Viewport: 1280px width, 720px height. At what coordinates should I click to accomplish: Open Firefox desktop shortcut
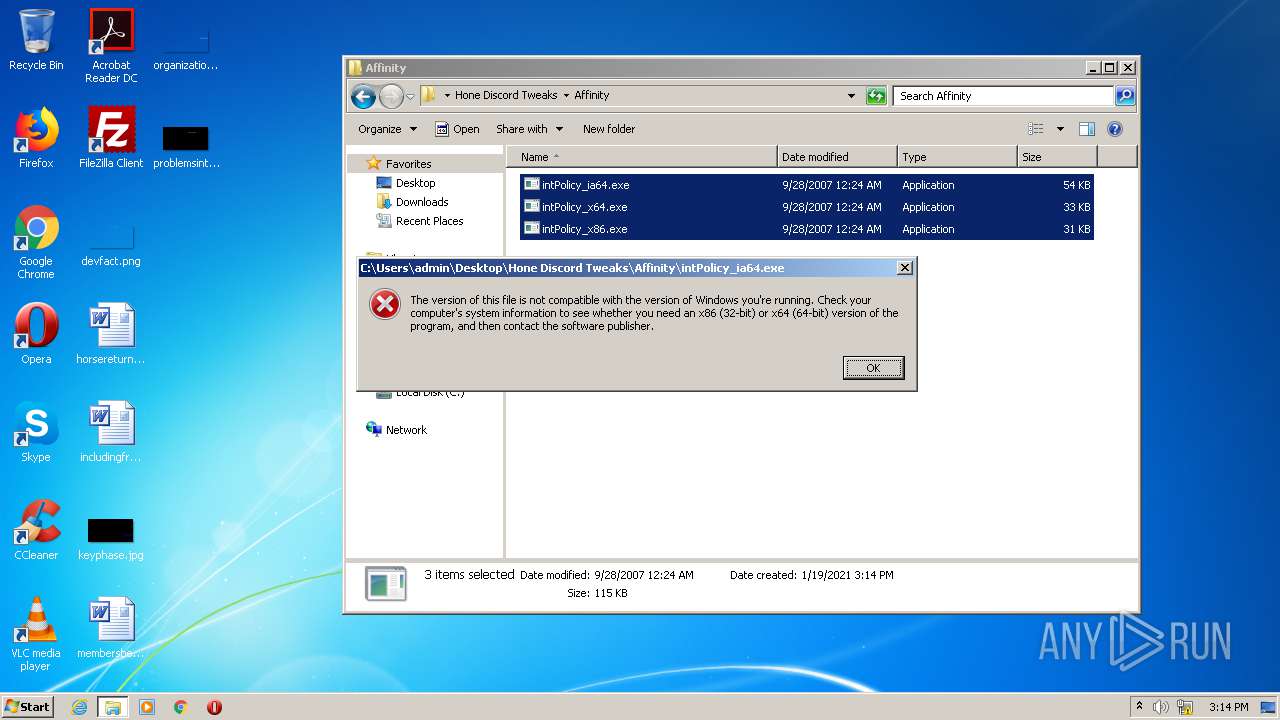[x=36, y=138]
